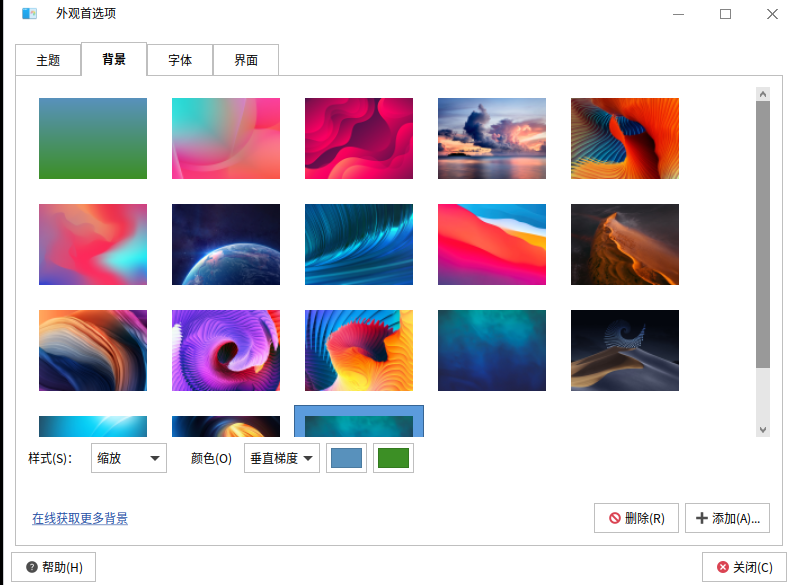Open the 样式 style dropdown
792x585 pixels.
coord(128,459)
